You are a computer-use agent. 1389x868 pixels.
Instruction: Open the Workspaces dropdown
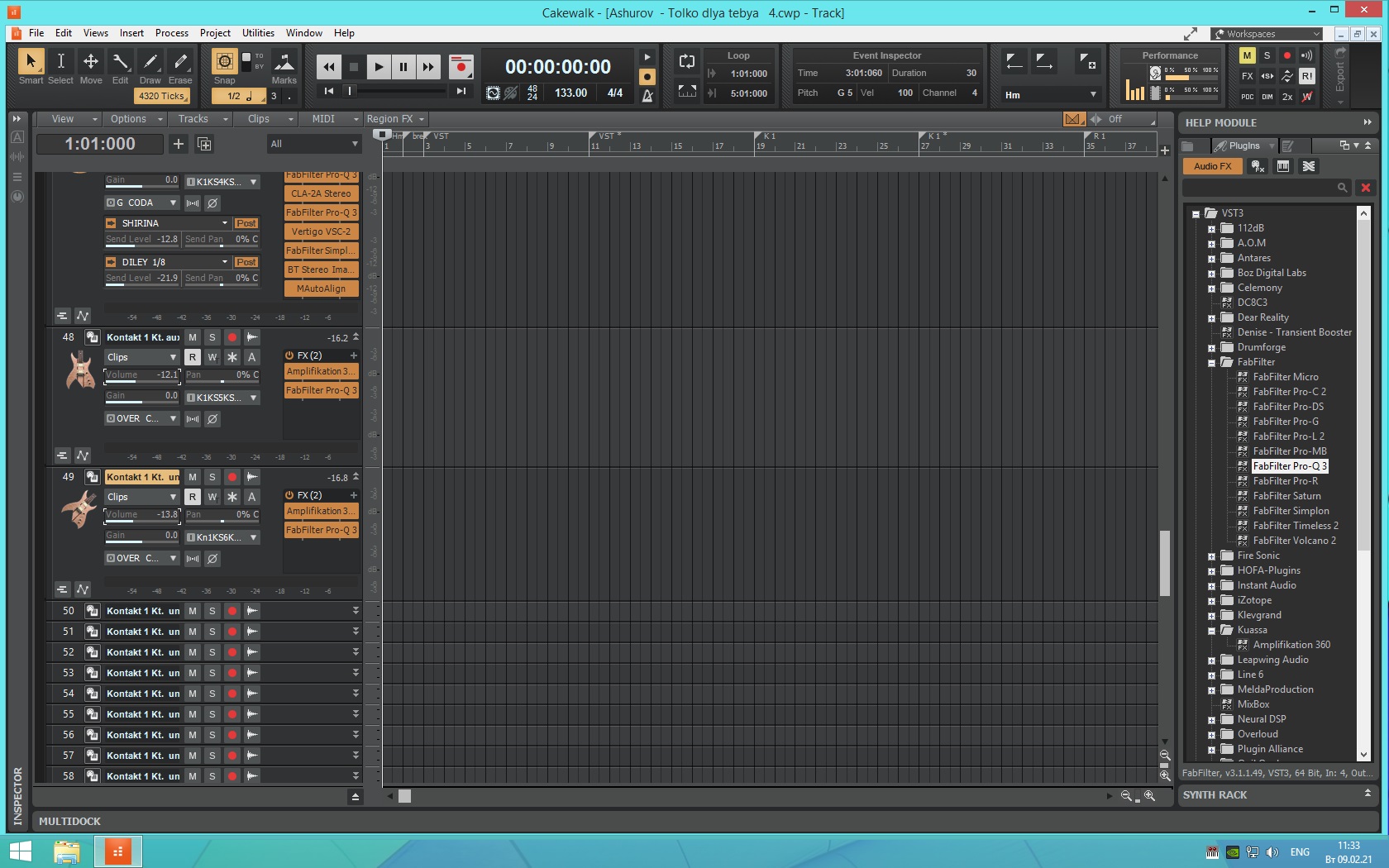pyautogui.click(x=1267, y=34)
